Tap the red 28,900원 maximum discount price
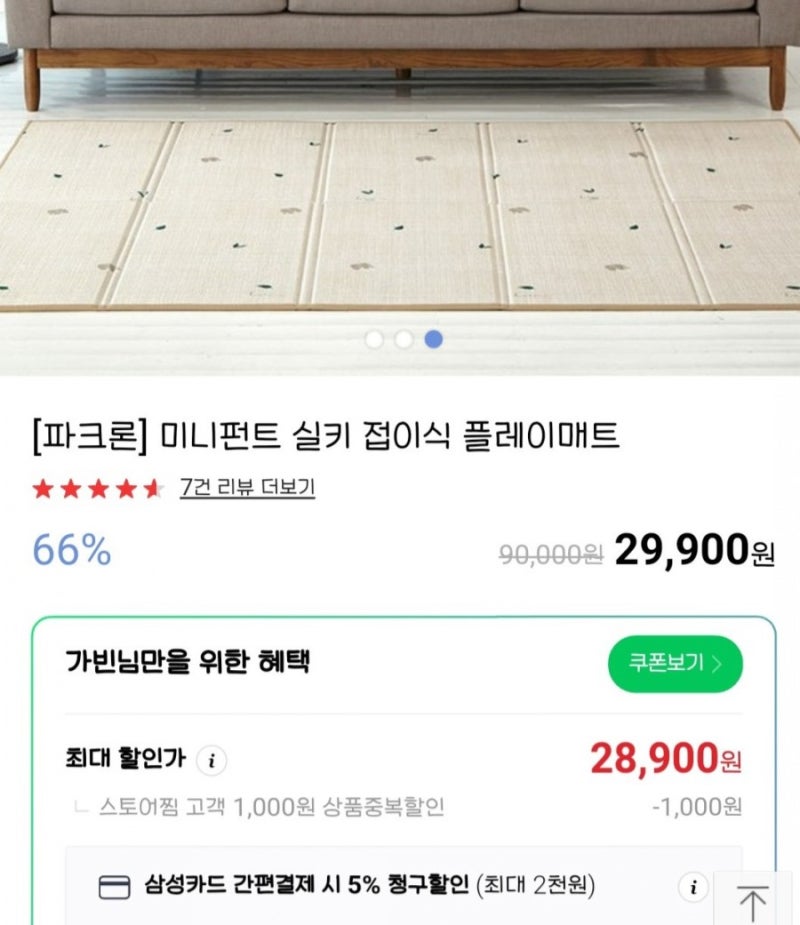800x925 pixels. 666,760
